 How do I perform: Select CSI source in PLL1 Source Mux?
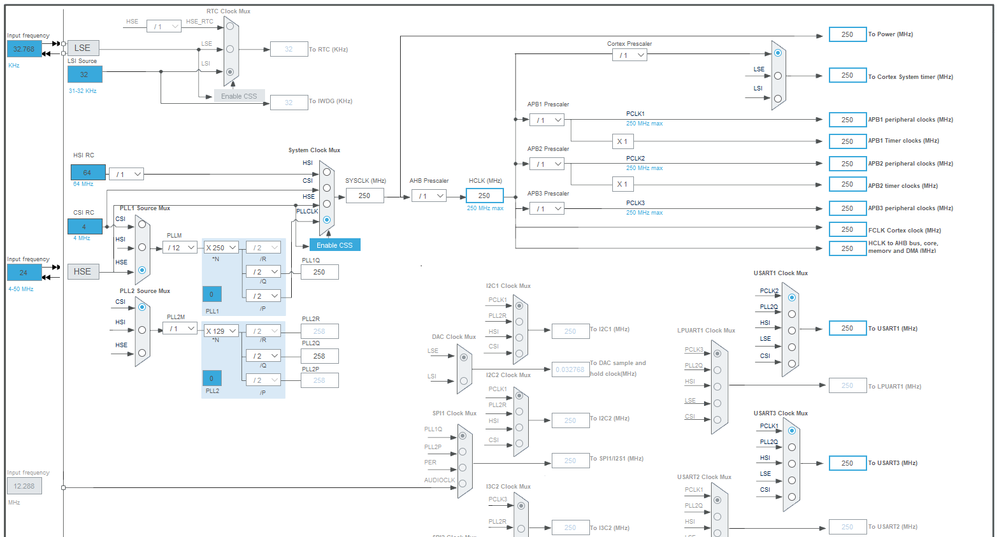142,224
